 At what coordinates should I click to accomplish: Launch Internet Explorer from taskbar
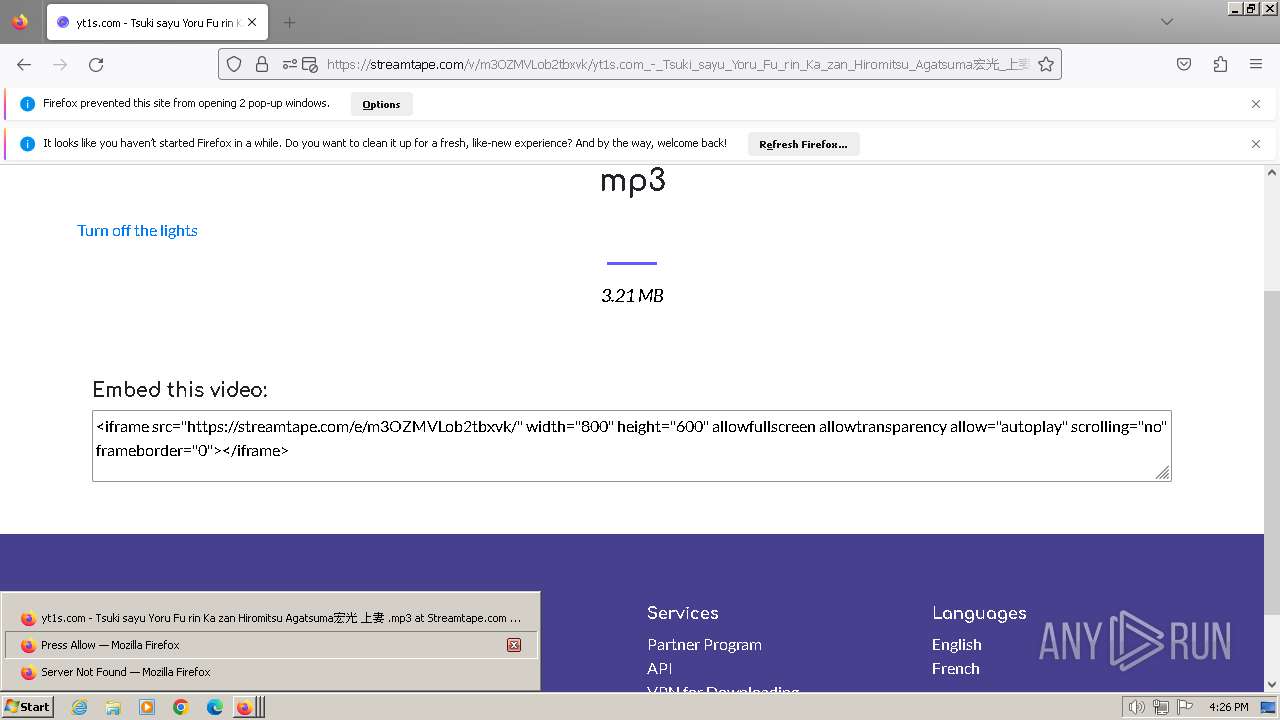coord(80,707)
